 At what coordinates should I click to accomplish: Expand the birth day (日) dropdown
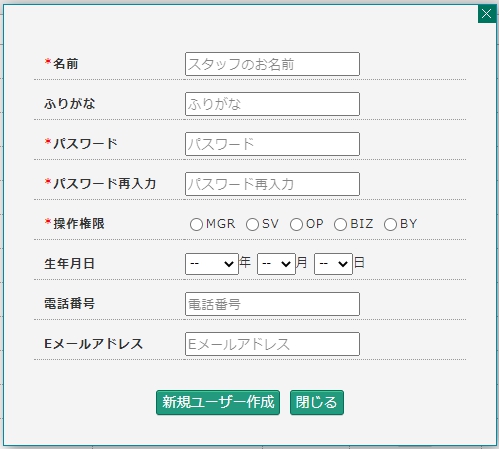click(x=333, y=264)
